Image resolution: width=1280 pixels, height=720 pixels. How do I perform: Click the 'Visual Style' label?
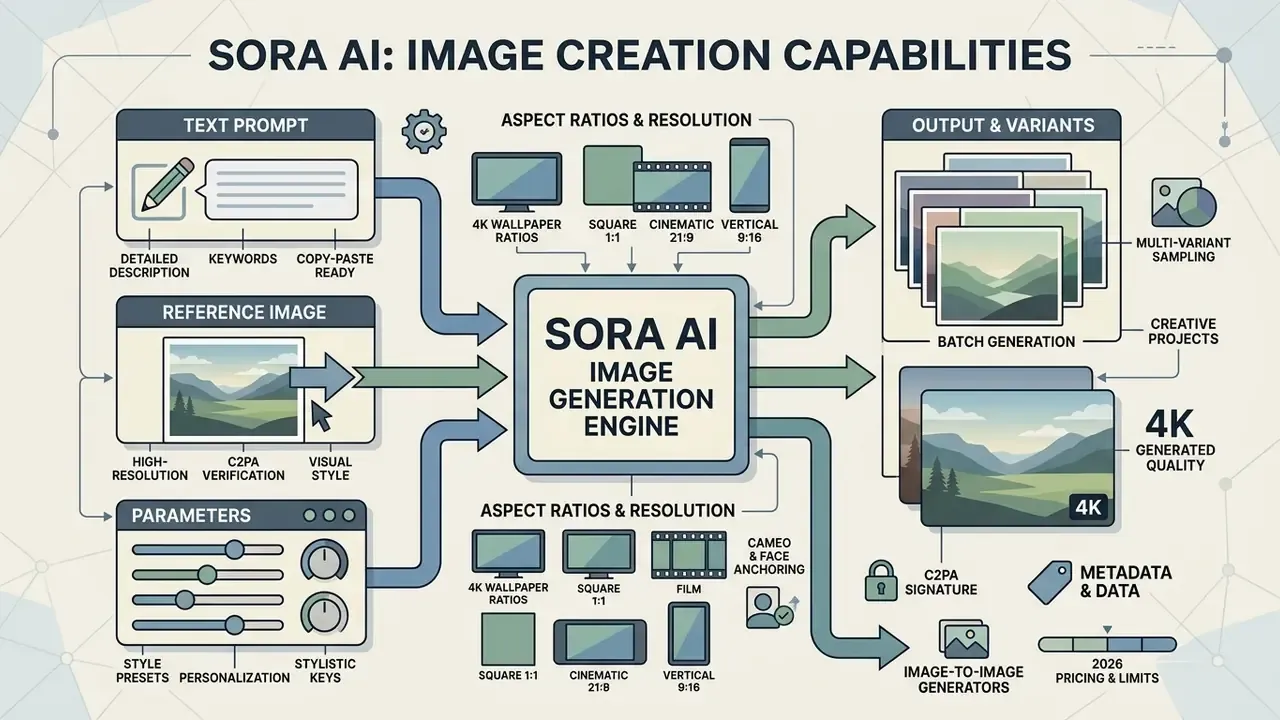[331, 468]
